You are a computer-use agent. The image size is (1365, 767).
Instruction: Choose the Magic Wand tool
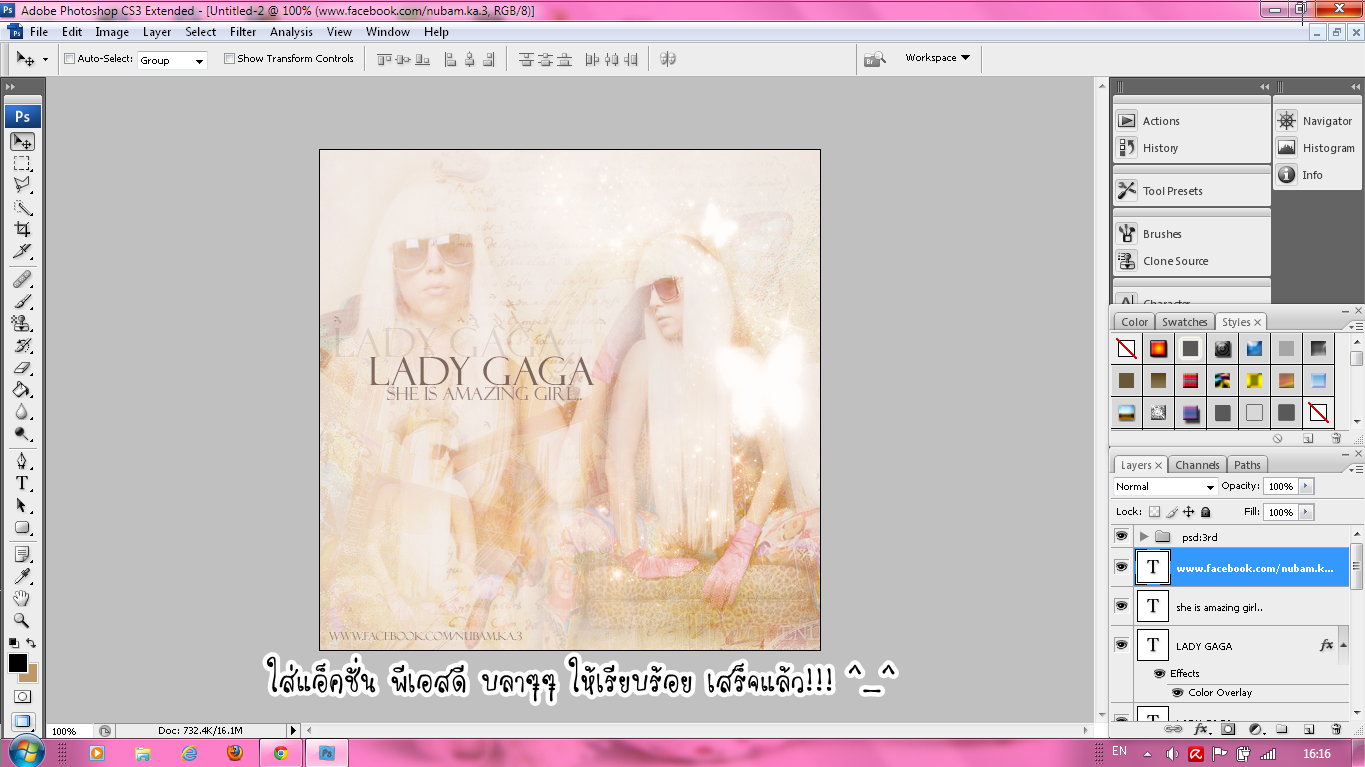pyautogui.click(x=22, y=208)
